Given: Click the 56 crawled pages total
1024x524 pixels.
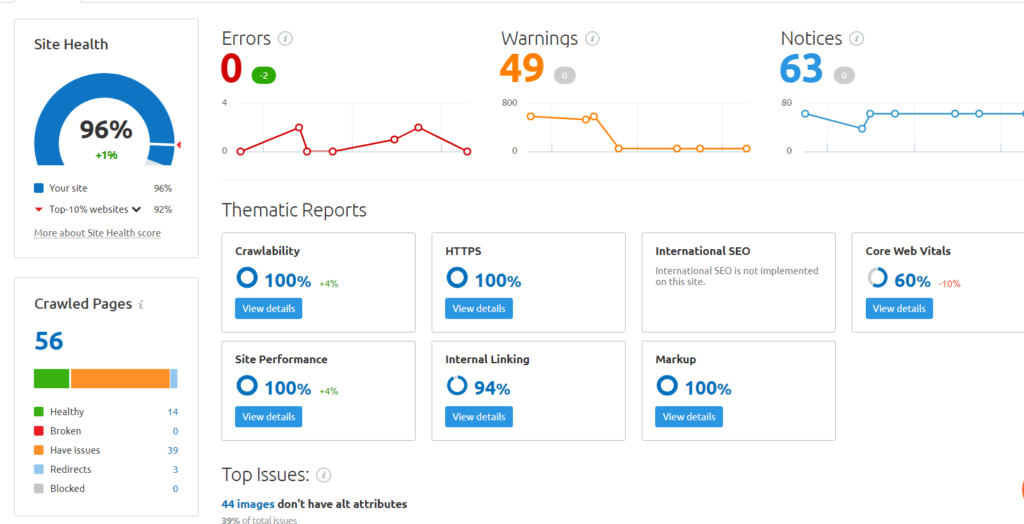Looking at the screenshot, I should tap(49, 341).
